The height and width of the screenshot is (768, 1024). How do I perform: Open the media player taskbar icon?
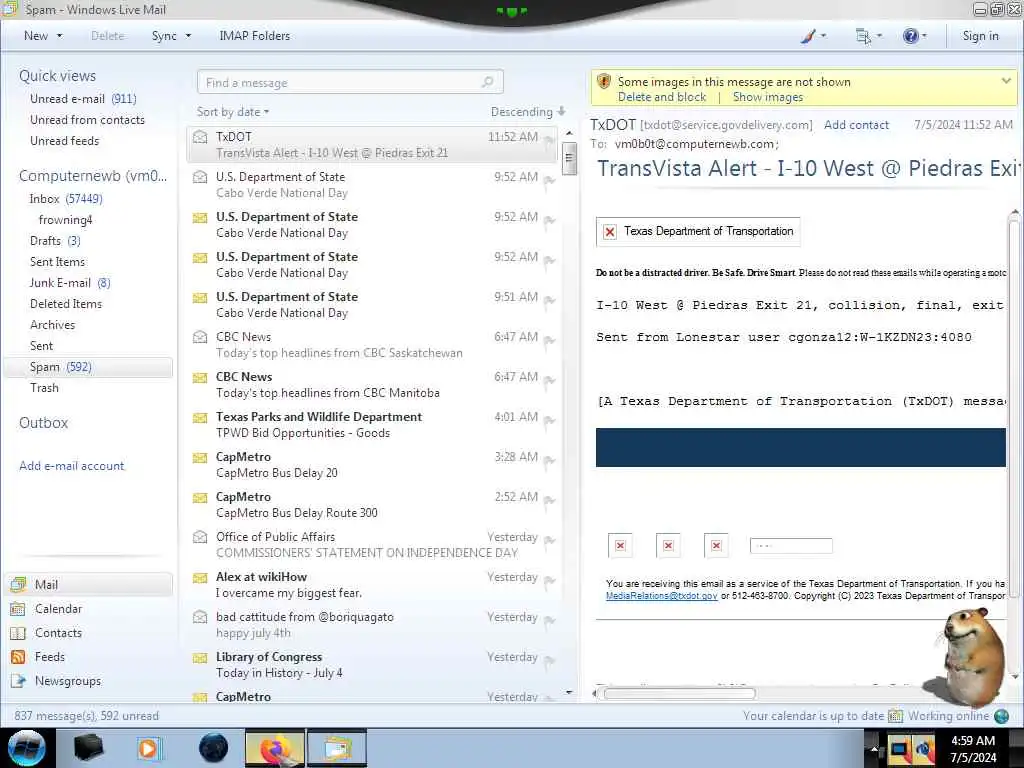pyautogui.click(x=149, y=748)
